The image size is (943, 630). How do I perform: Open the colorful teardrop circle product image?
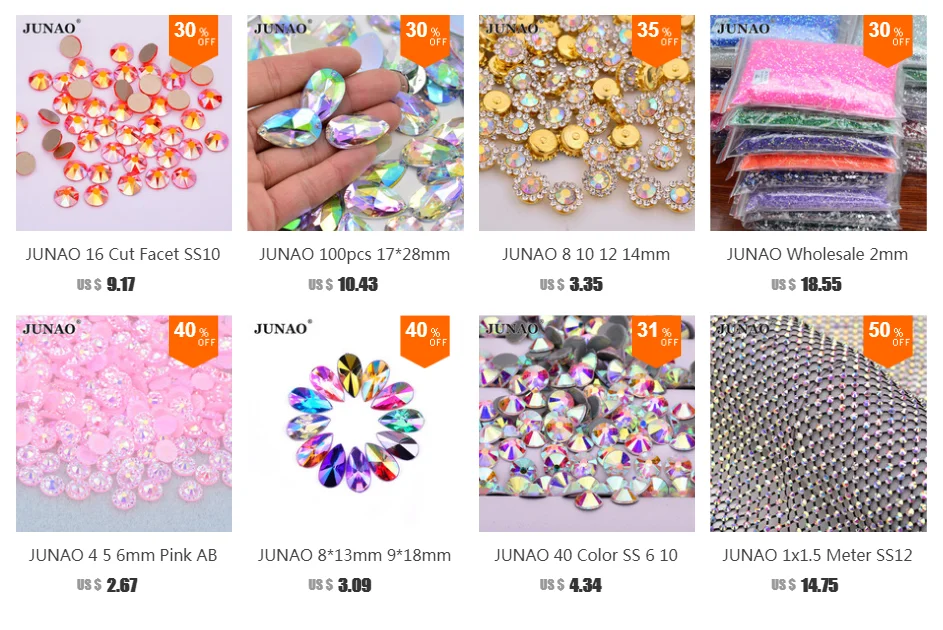click(355, 423)
